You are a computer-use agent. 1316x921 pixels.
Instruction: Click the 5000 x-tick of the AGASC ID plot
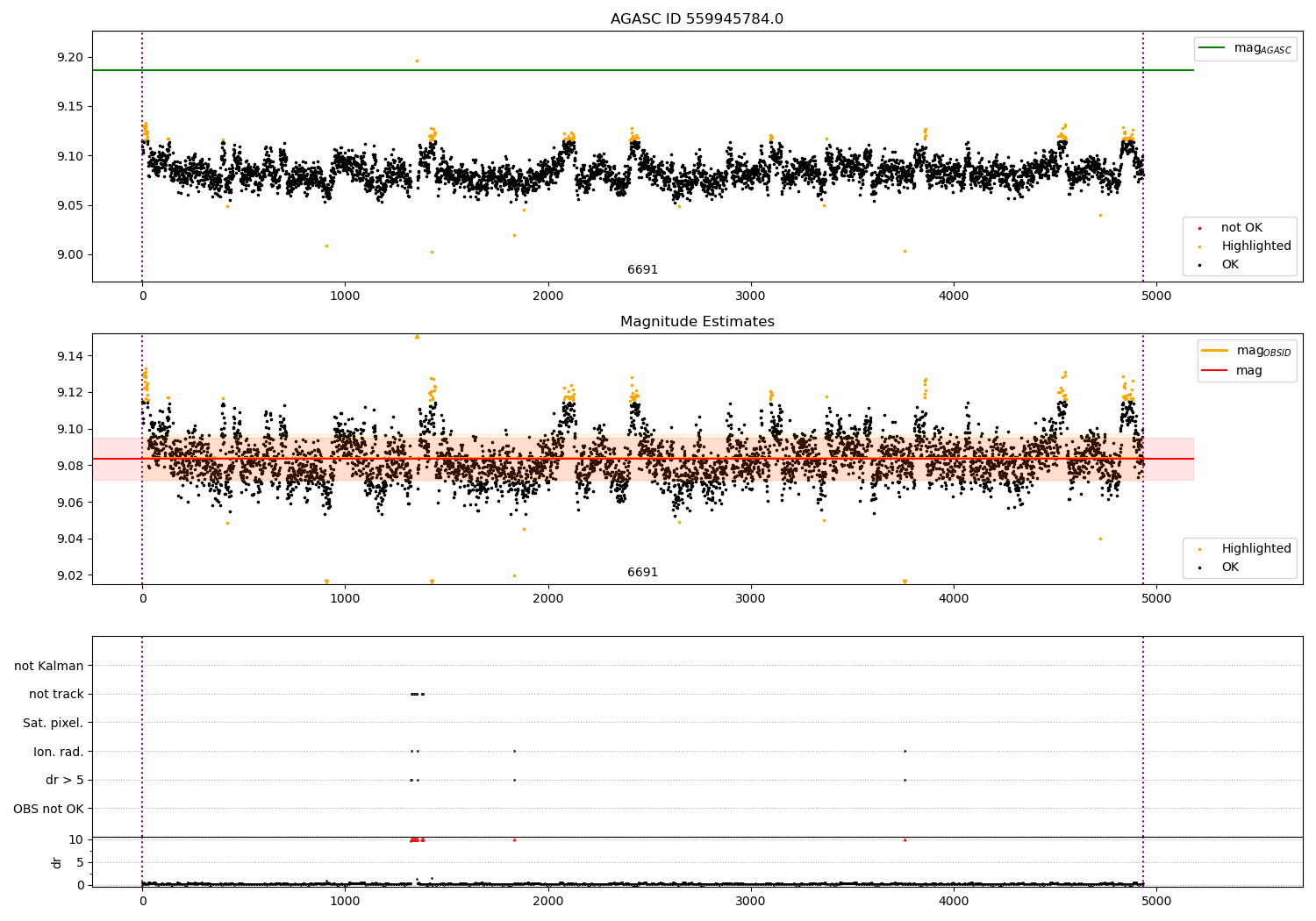(x=1156, y=296)
